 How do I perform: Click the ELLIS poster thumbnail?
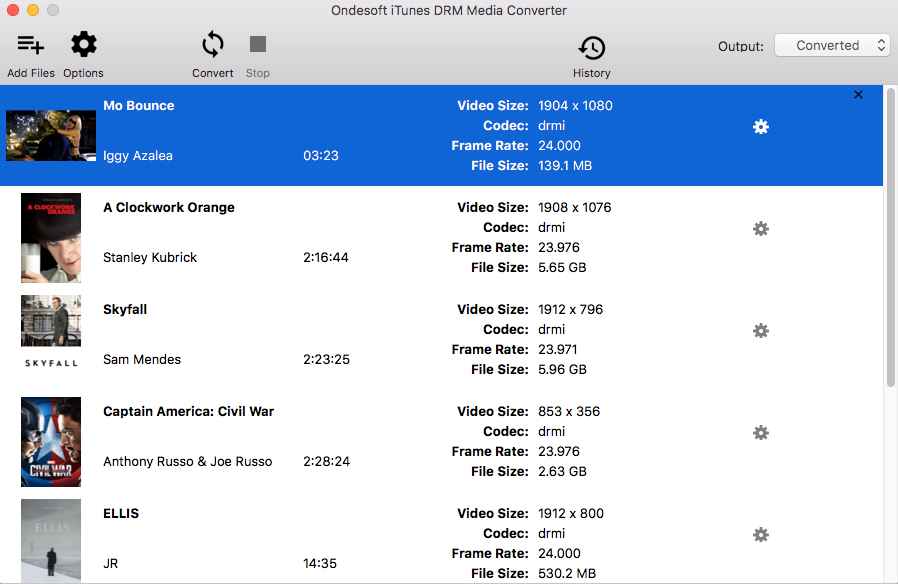click(51, 540)
